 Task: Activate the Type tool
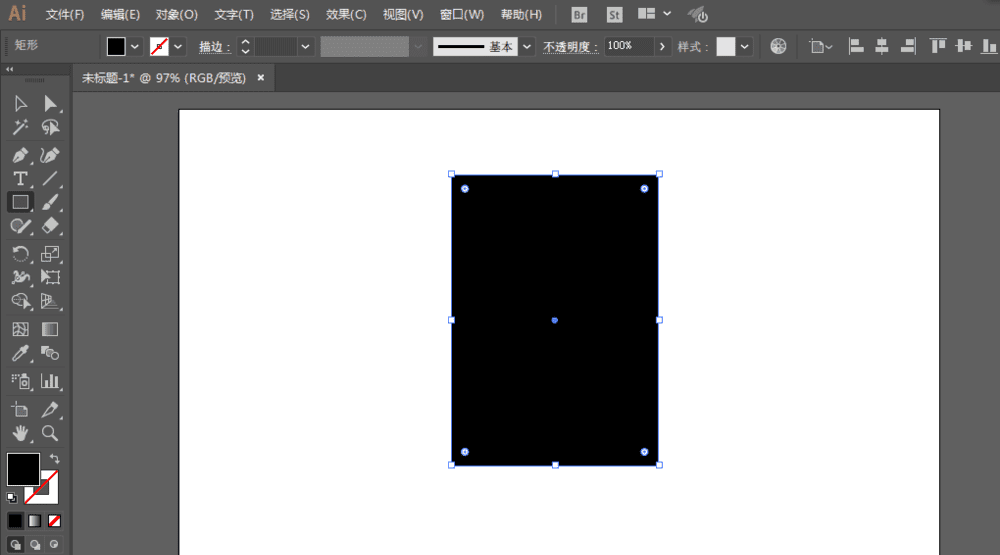(20, 179)
